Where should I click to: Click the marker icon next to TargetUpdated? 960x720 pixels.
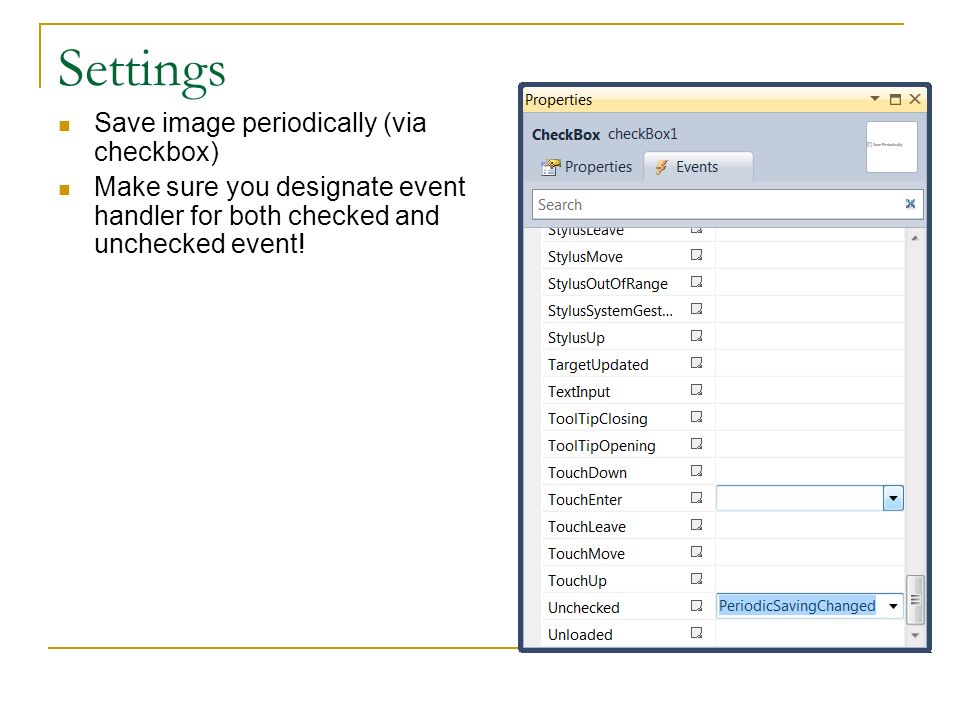coord(697,362)
